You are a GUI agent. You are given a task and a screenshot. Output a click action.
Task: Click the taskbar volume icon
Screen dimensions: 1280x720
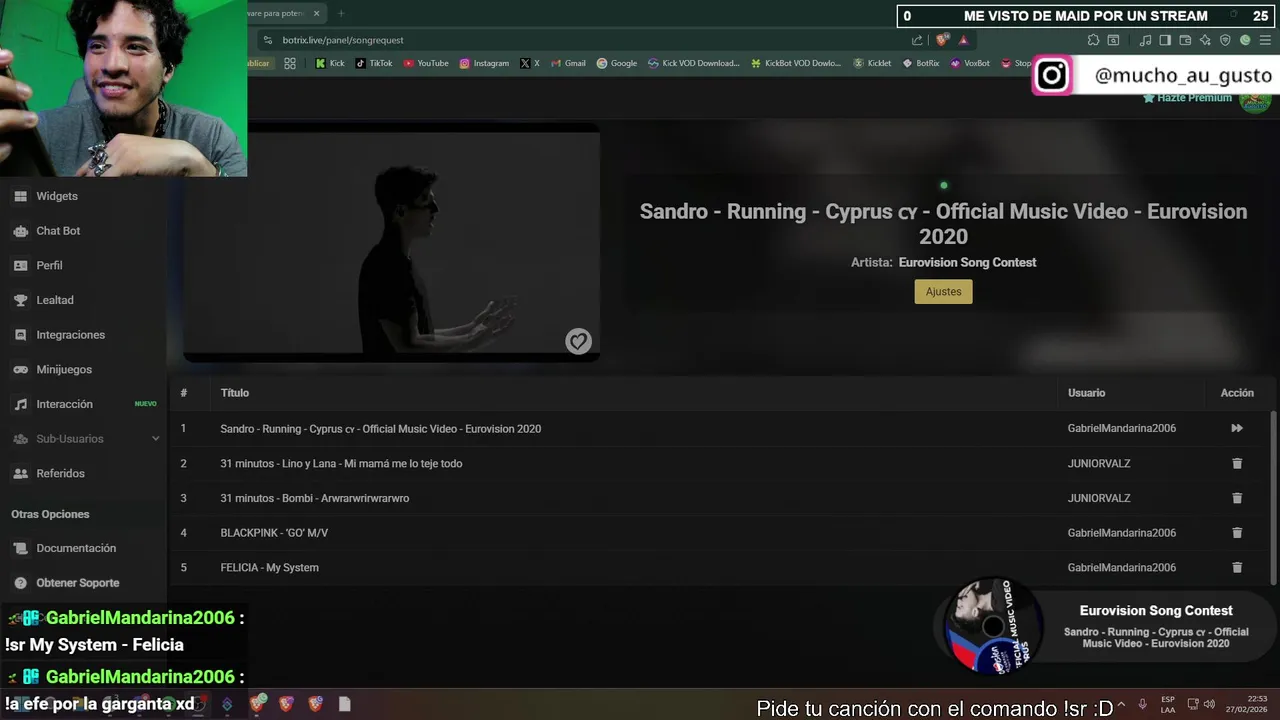pyautogui.click(x=1209, y=704)
